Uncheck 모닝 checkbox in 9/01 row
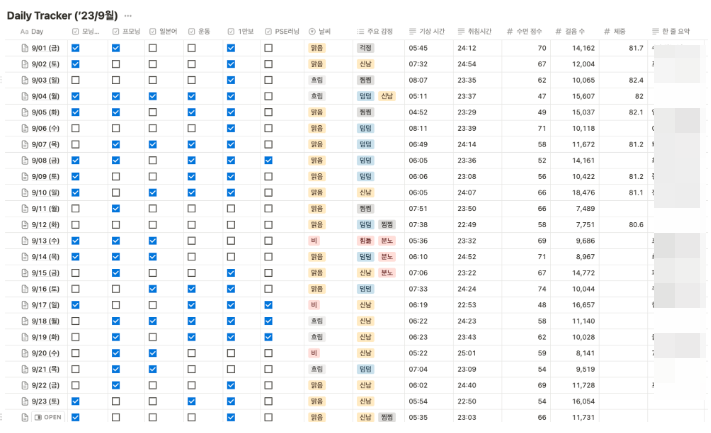 [75, 48]
